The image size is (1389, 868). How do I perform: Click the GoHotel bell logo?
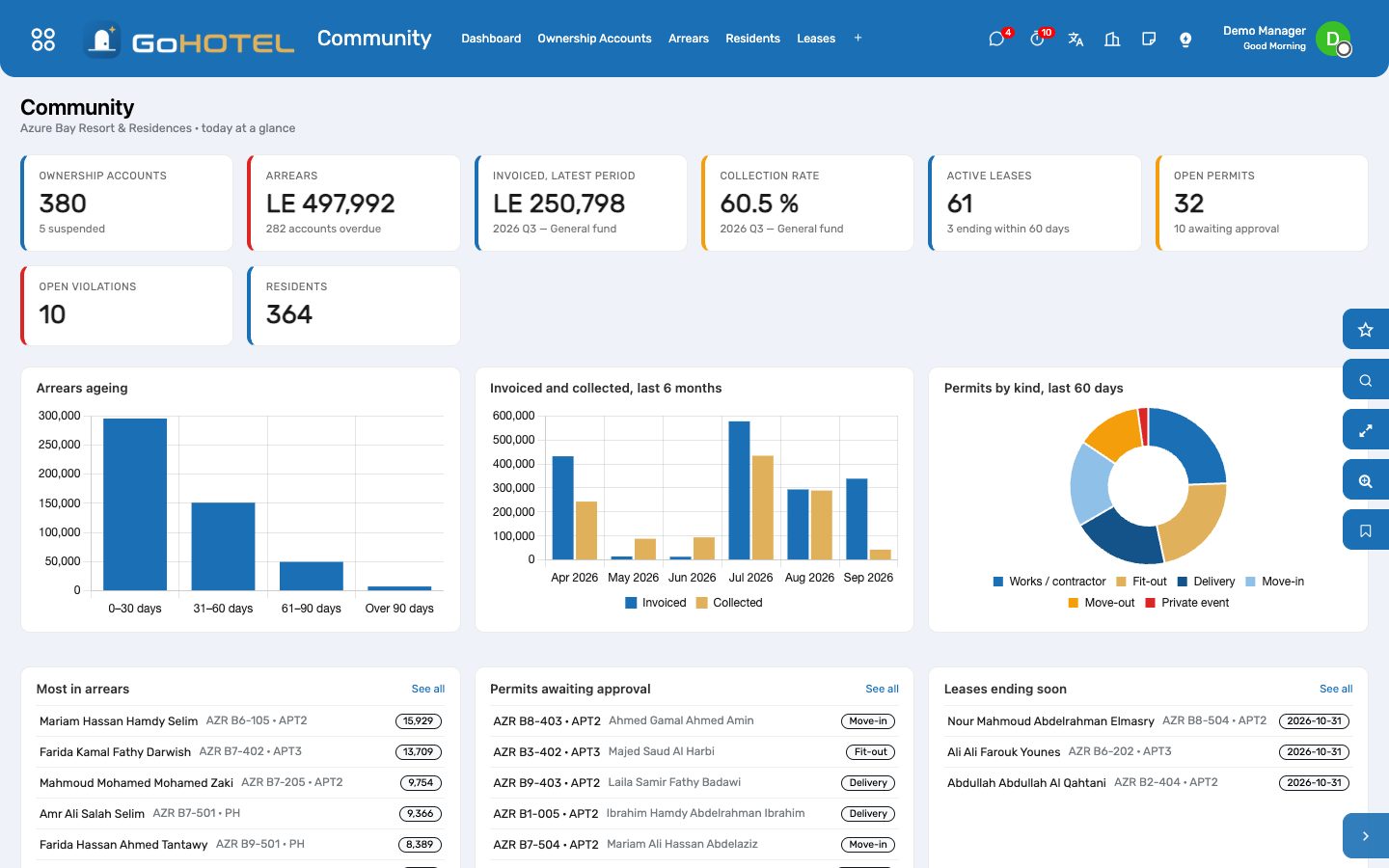[x=101, y=40]
